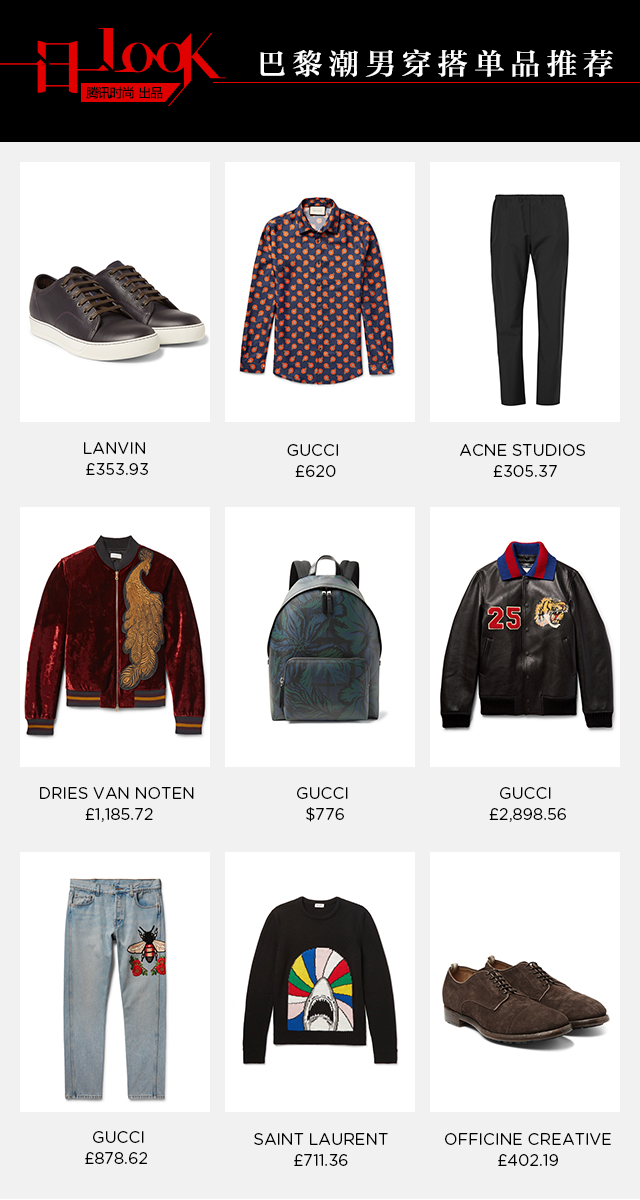Select the Gucci orange-print shirt photo

point(320,292)
